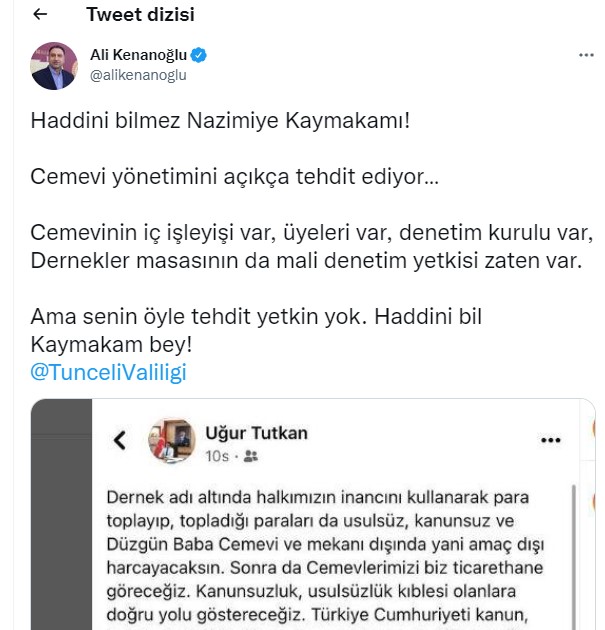
Task: Open the @alikenanoglu handle
Action: coord(138,74)
